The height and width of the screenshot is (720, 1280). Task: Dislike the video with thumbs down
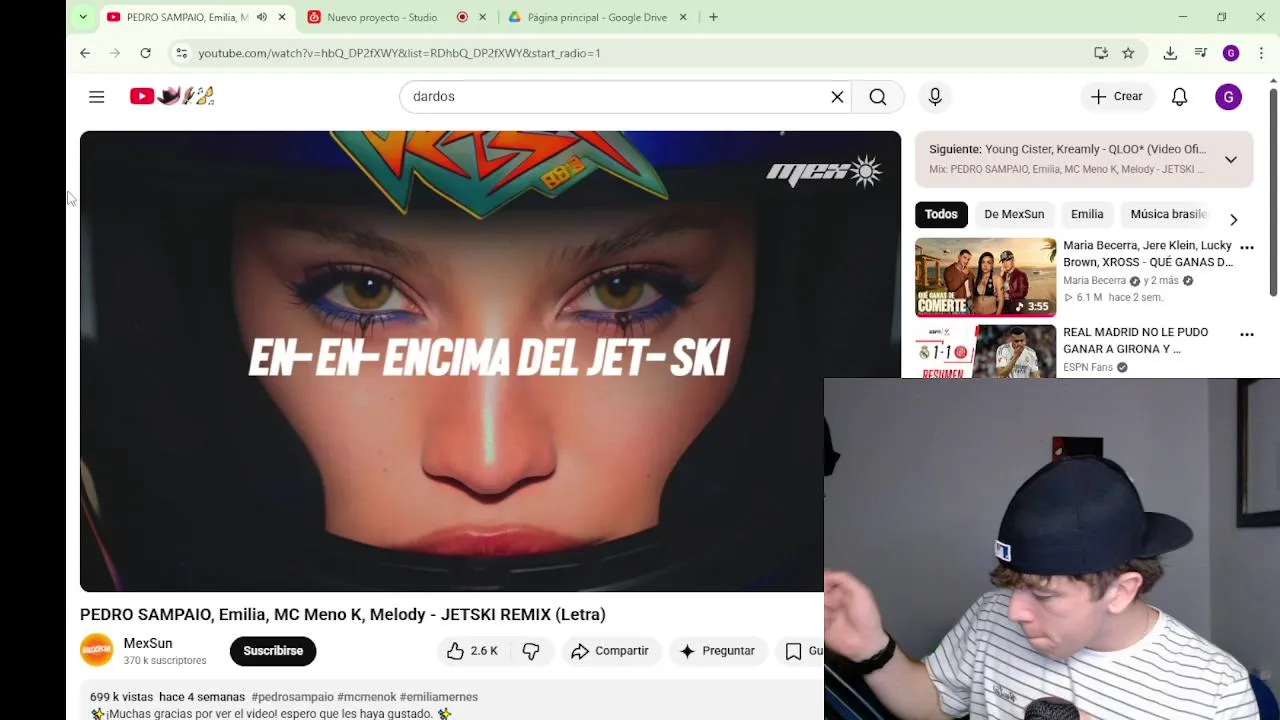[531, 651]
